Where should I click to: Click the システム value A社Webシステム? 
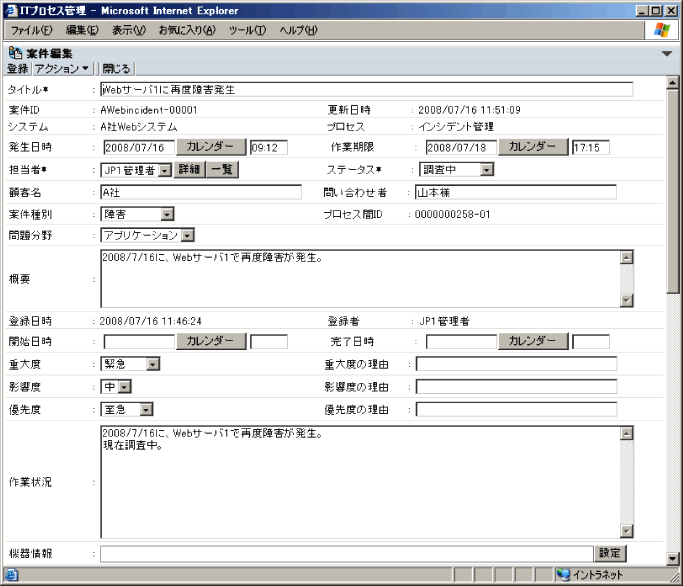point(139,127)
